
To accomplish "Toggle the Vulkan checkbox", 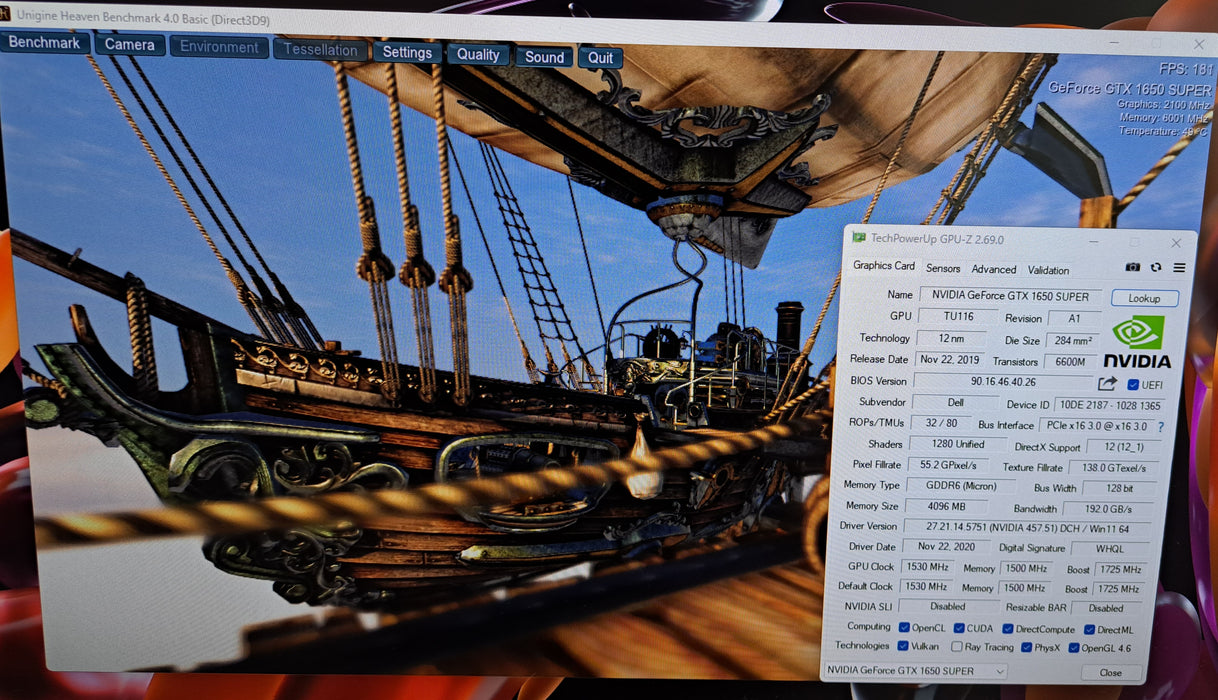I will tap(904, 646).
